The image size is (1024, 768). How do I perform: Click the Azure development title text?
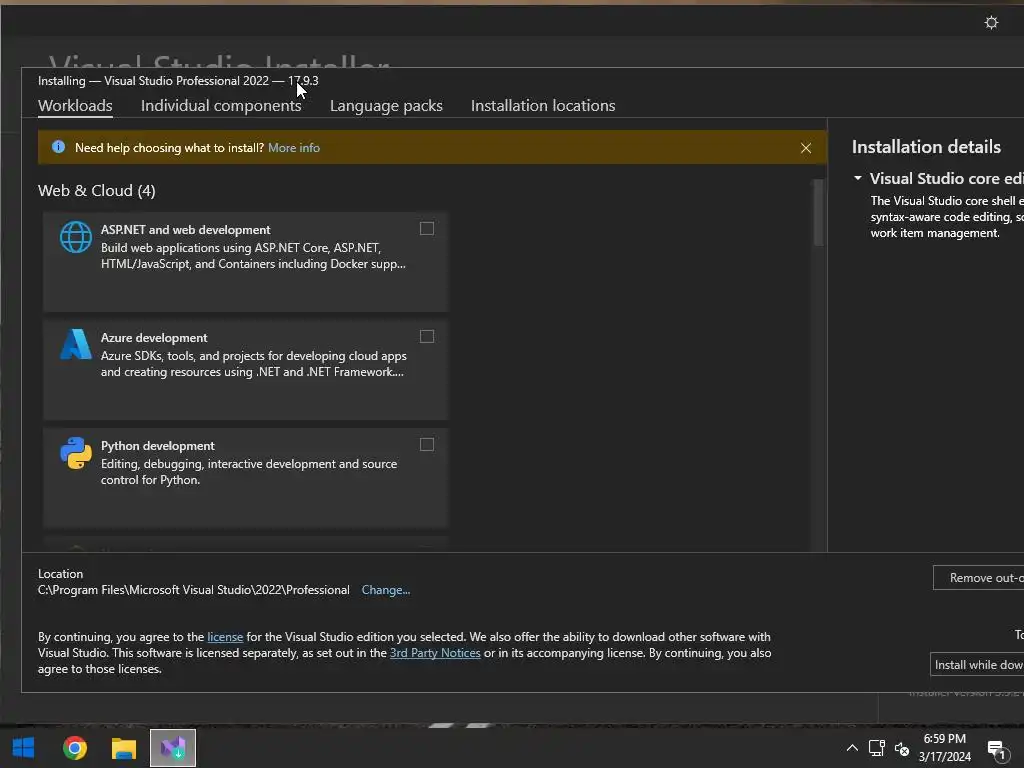[154, 338]
